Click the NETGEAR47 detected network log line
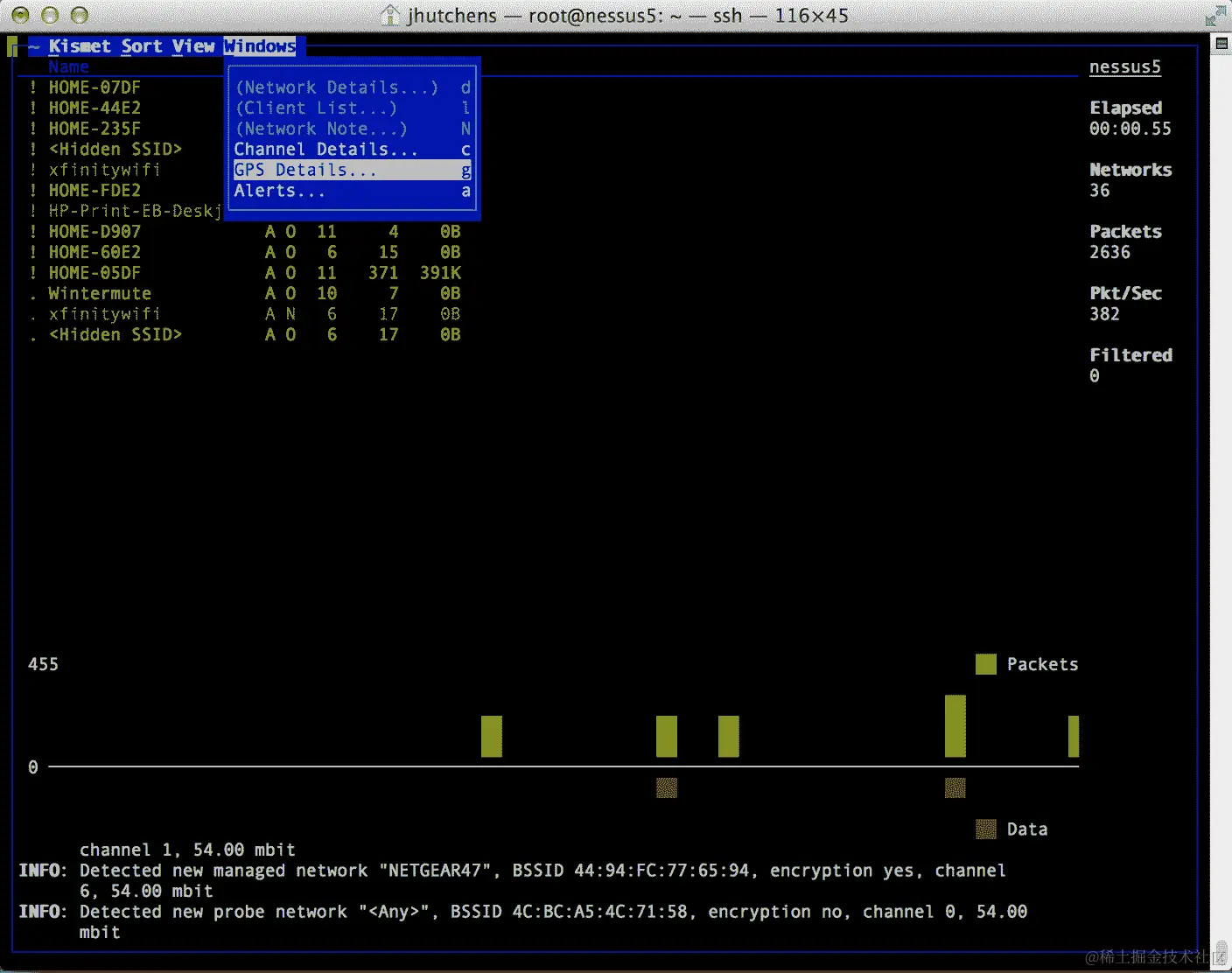 (512, 880)
